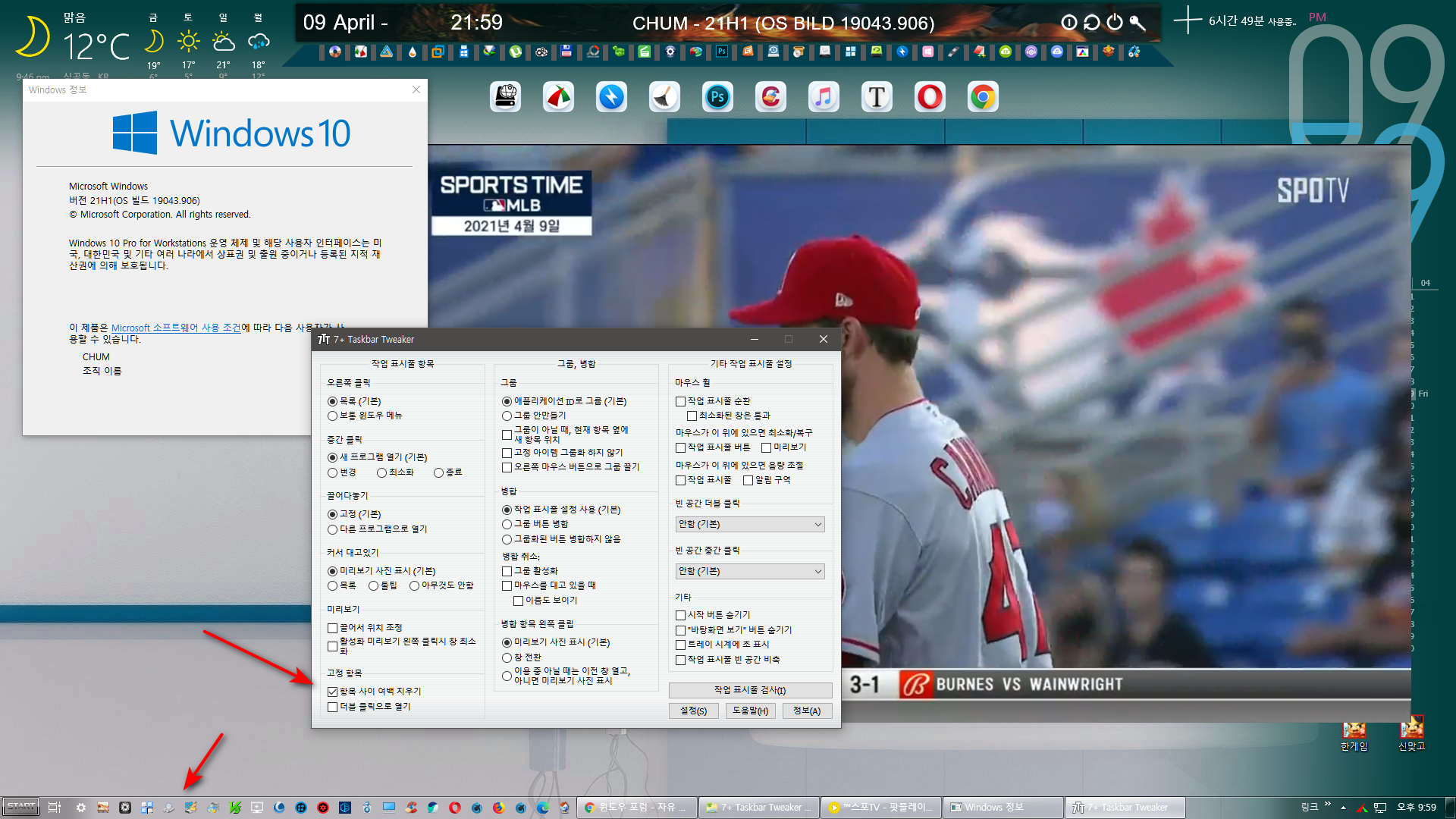Image resolution: width=1456 pixels, height=819 pixels.
Task: Choose 다른 프로그램으로 열기 radio
Action: click(x=332, y=529)
